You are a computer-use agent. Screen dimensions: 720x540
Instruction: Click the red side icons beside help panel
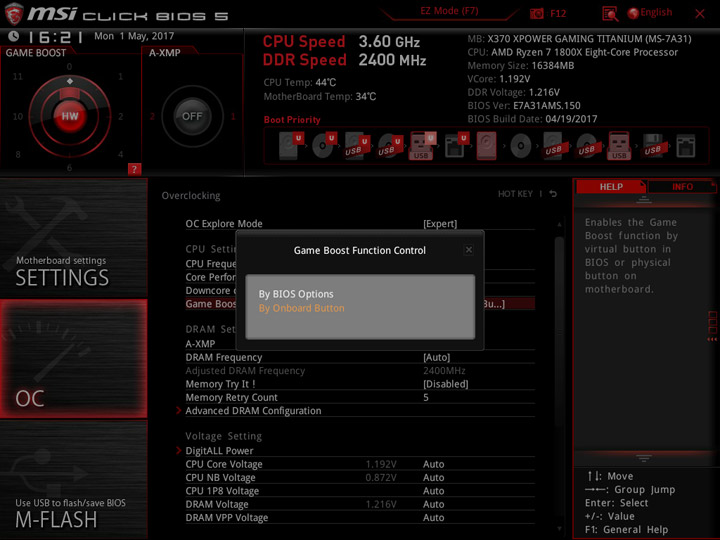[x=713, y=326]
